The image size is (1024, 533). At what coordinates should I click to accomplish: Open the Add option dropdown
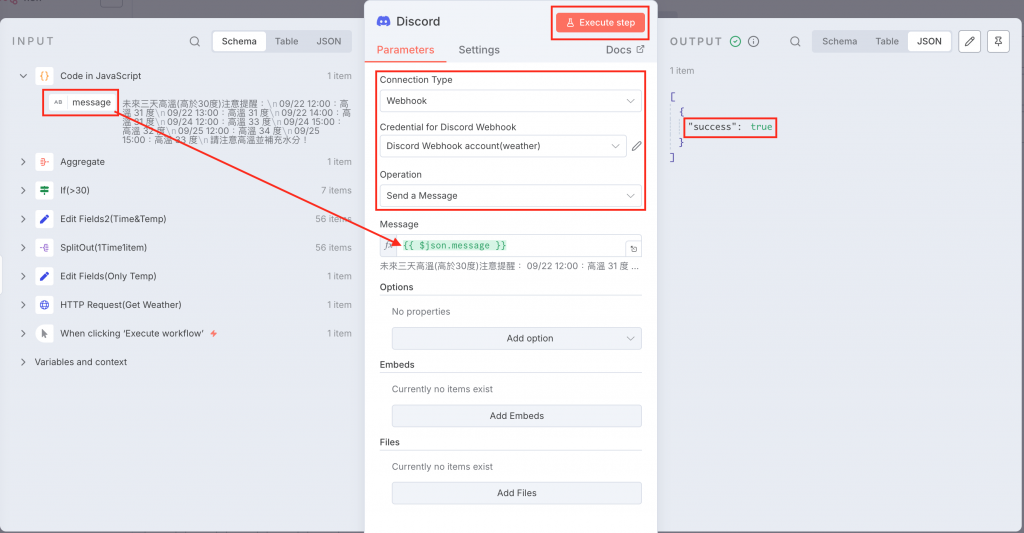click(517, 338)
